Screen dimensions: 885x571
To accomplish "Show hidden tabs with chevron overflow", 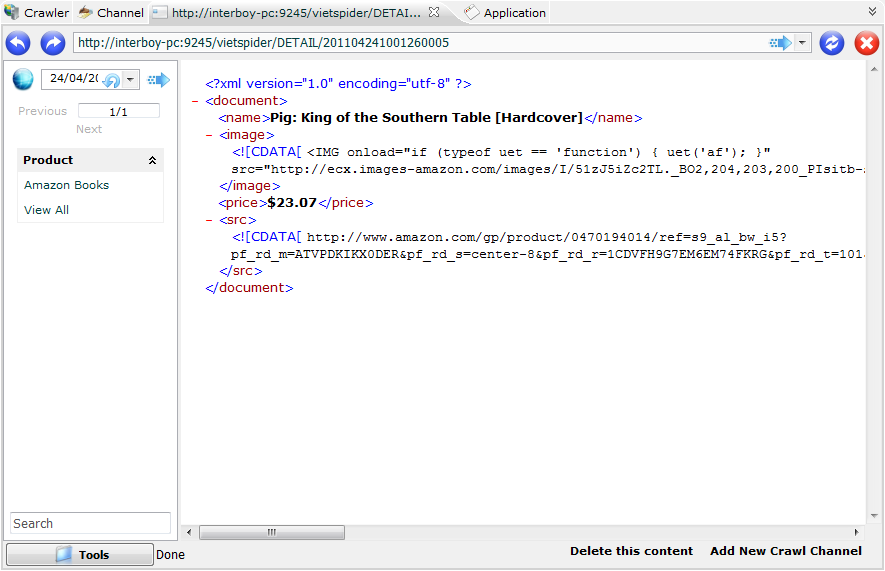I will pyautogui.click(x=873, y=11).
